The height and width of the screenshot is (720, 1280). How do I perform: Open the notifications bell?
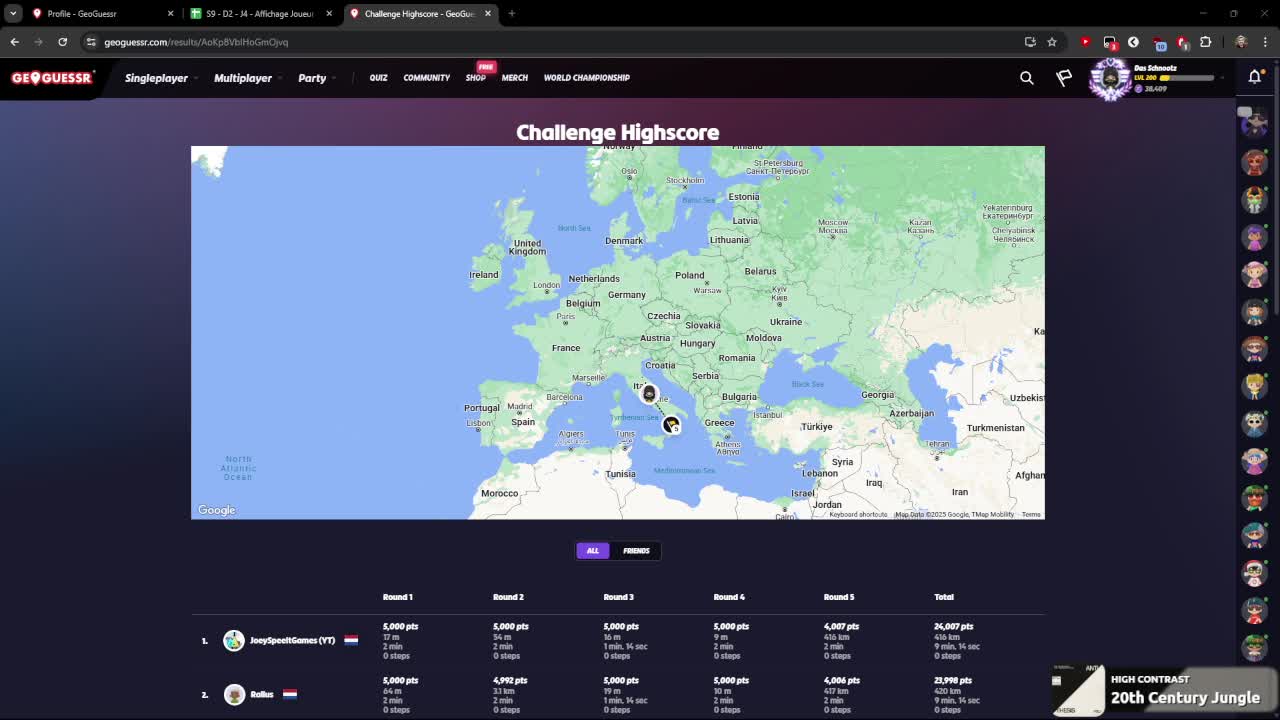tap(1255, 77)
